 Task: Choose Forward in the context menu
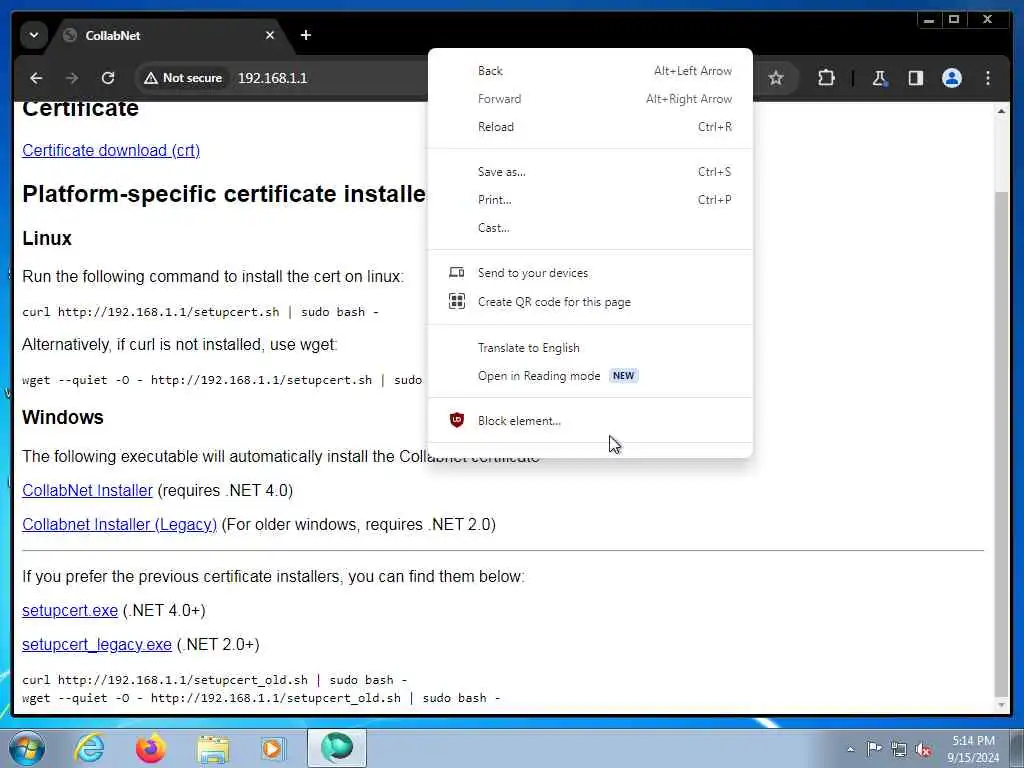click(590, 99)
